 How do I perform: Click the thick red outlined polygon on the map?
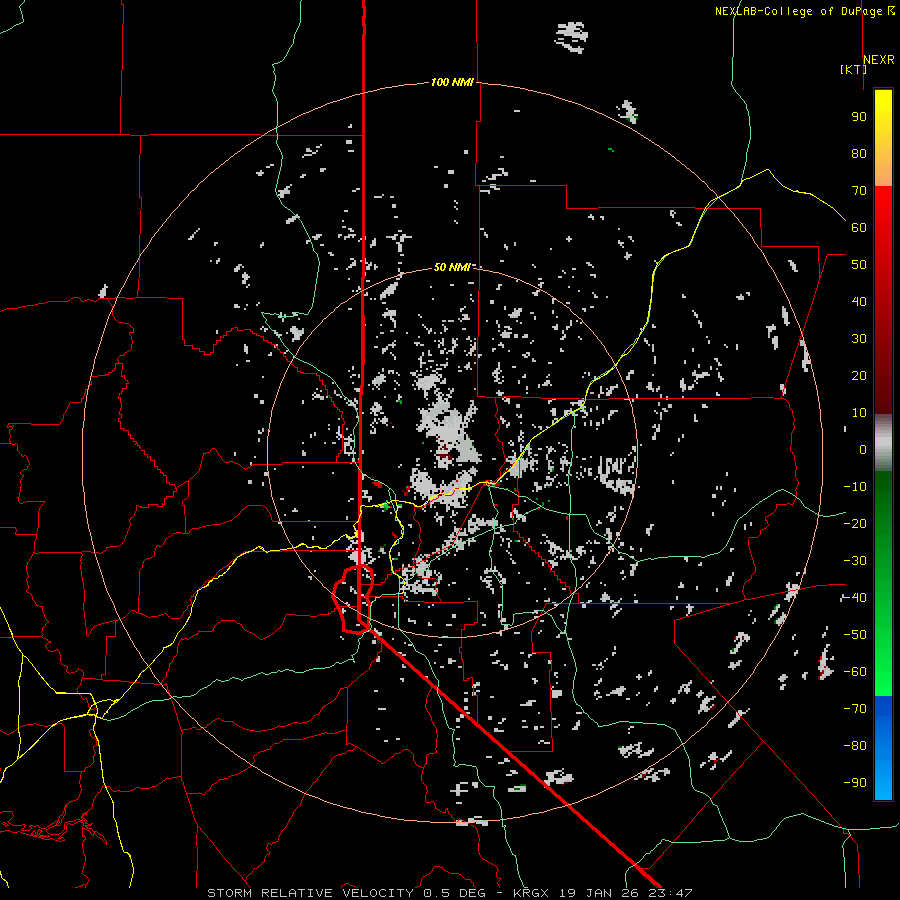(354, 599)
